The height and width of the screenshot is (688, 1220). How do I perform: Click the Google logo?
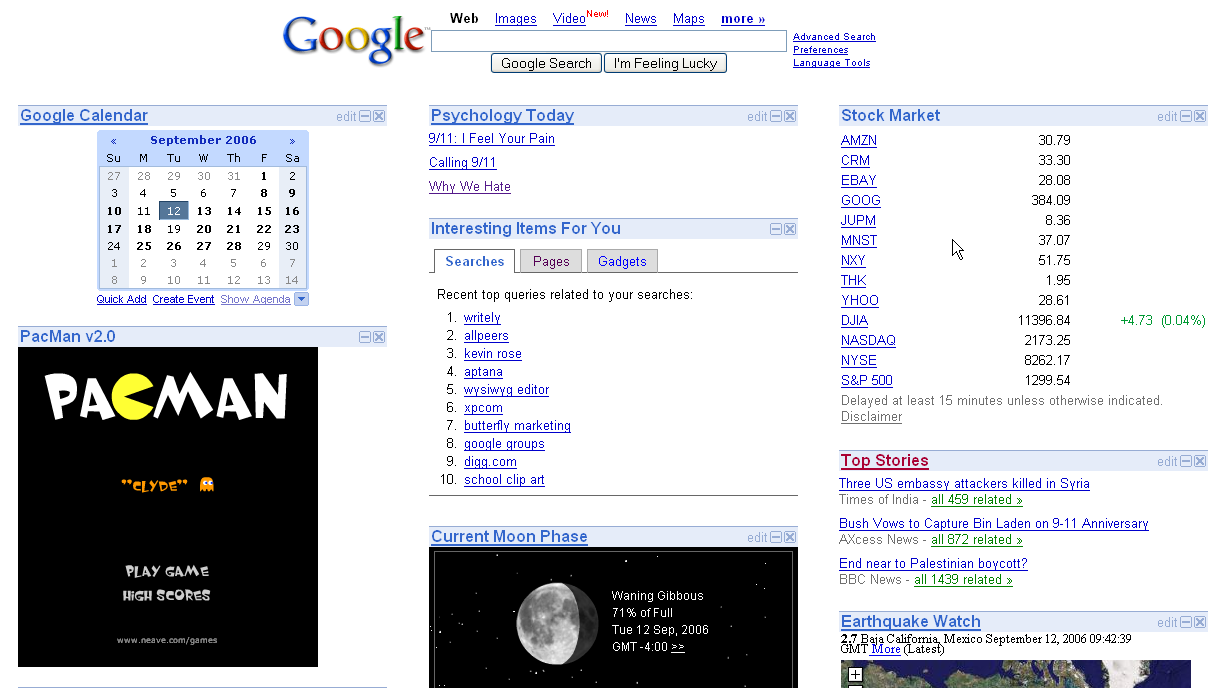click(355, 39)
